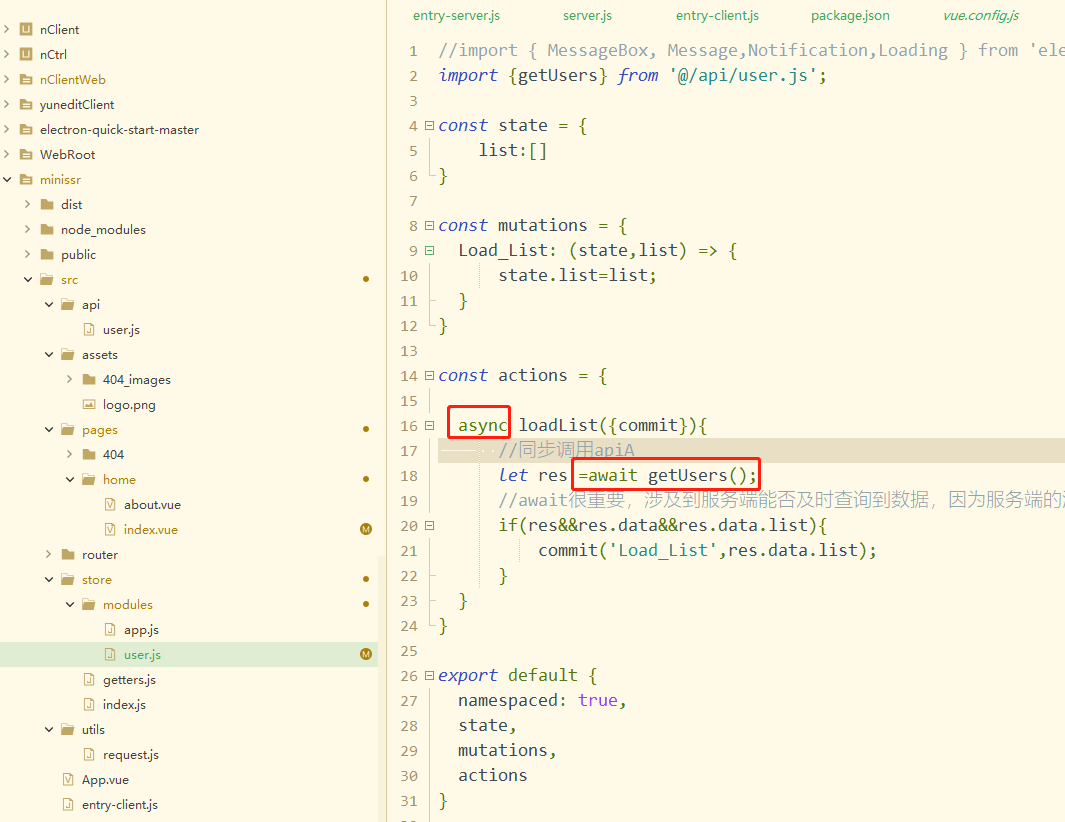This screenshot has width=1065, height=822.
Task: Fold the state code block at line 4
Action: (429, 126)
